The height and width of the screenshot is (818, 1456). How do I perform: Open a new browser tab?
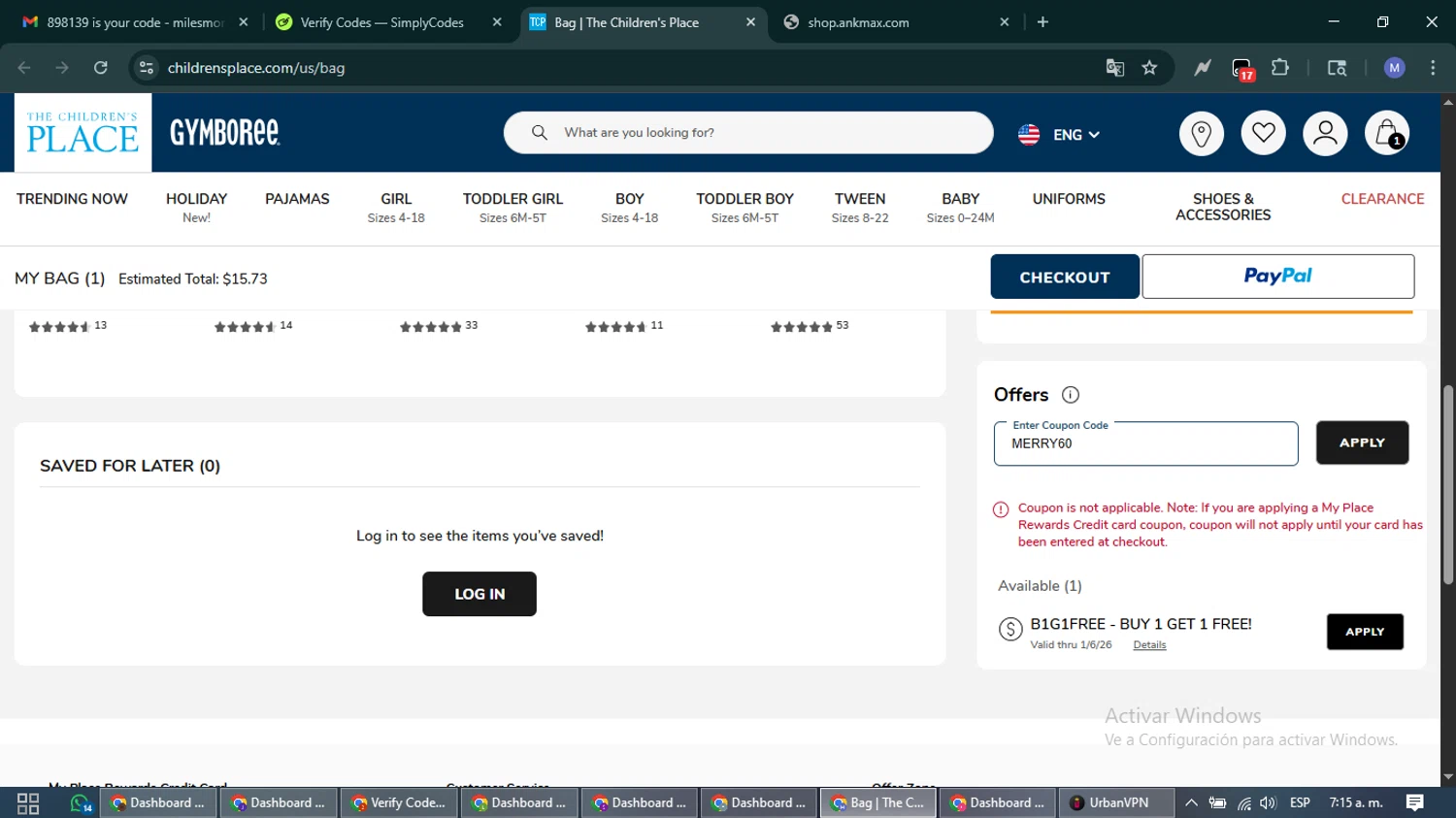click(x=1042, y=22)
